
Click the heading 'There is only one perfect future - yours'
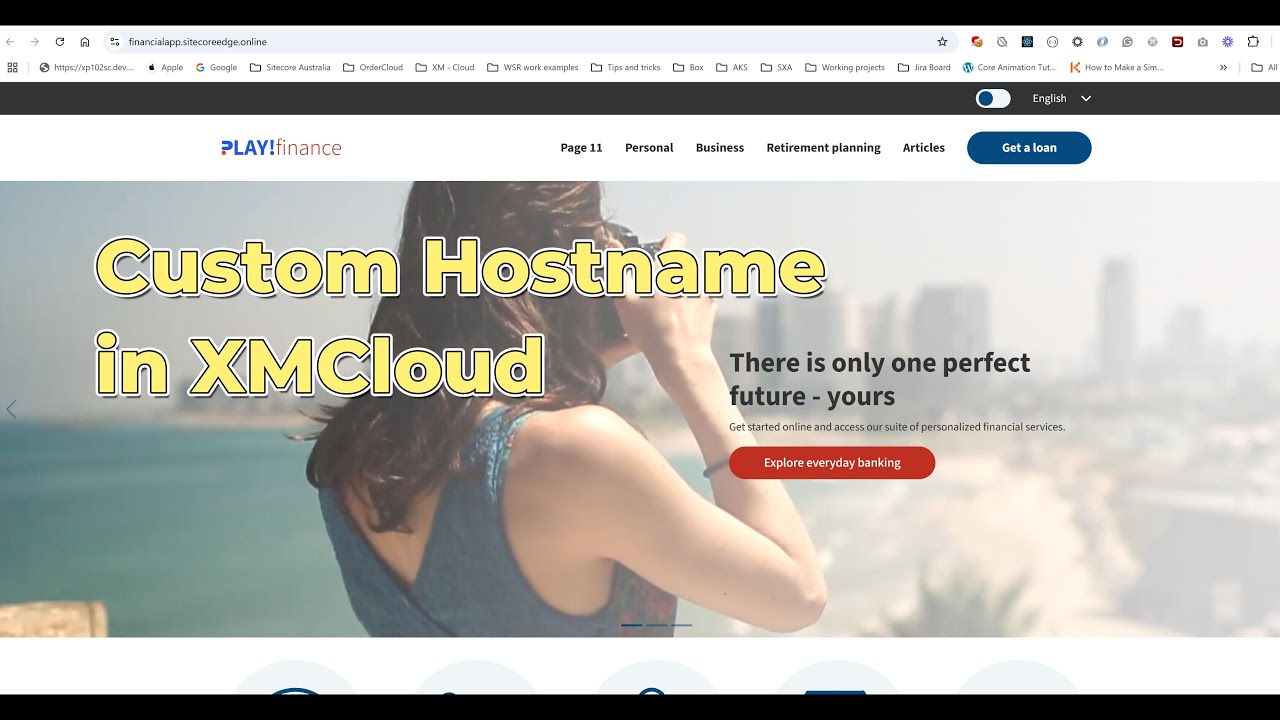(879, 379)
